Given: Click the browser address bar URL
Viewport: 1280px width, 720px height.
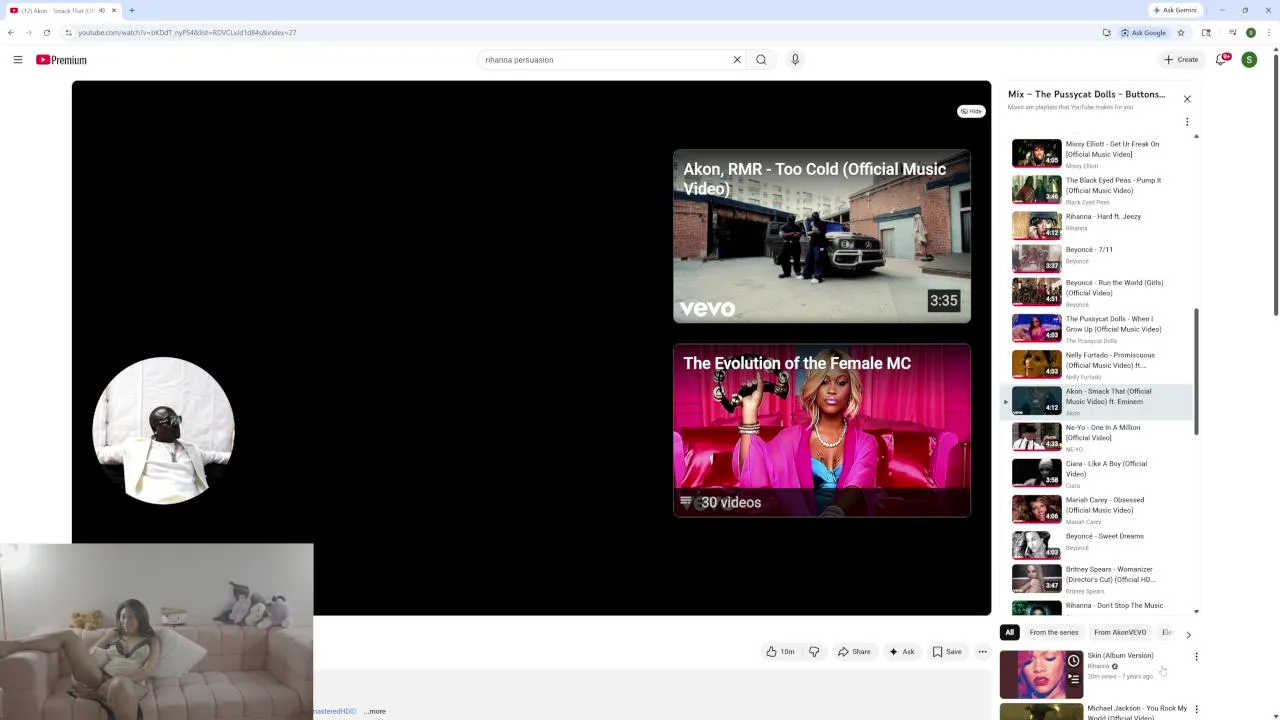Looking at the screenshot, I should [x=187, y=32].
